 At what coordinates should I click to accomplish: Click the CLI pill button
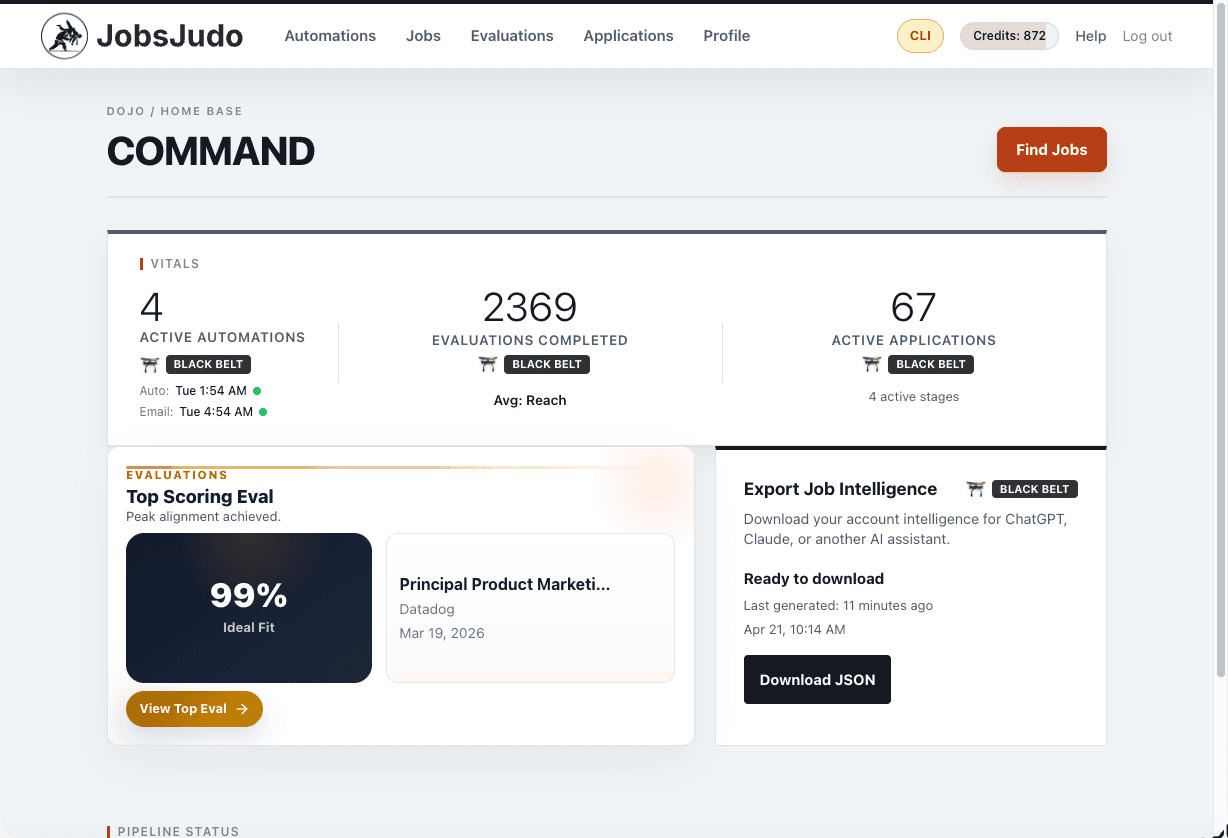click(920, 36)
